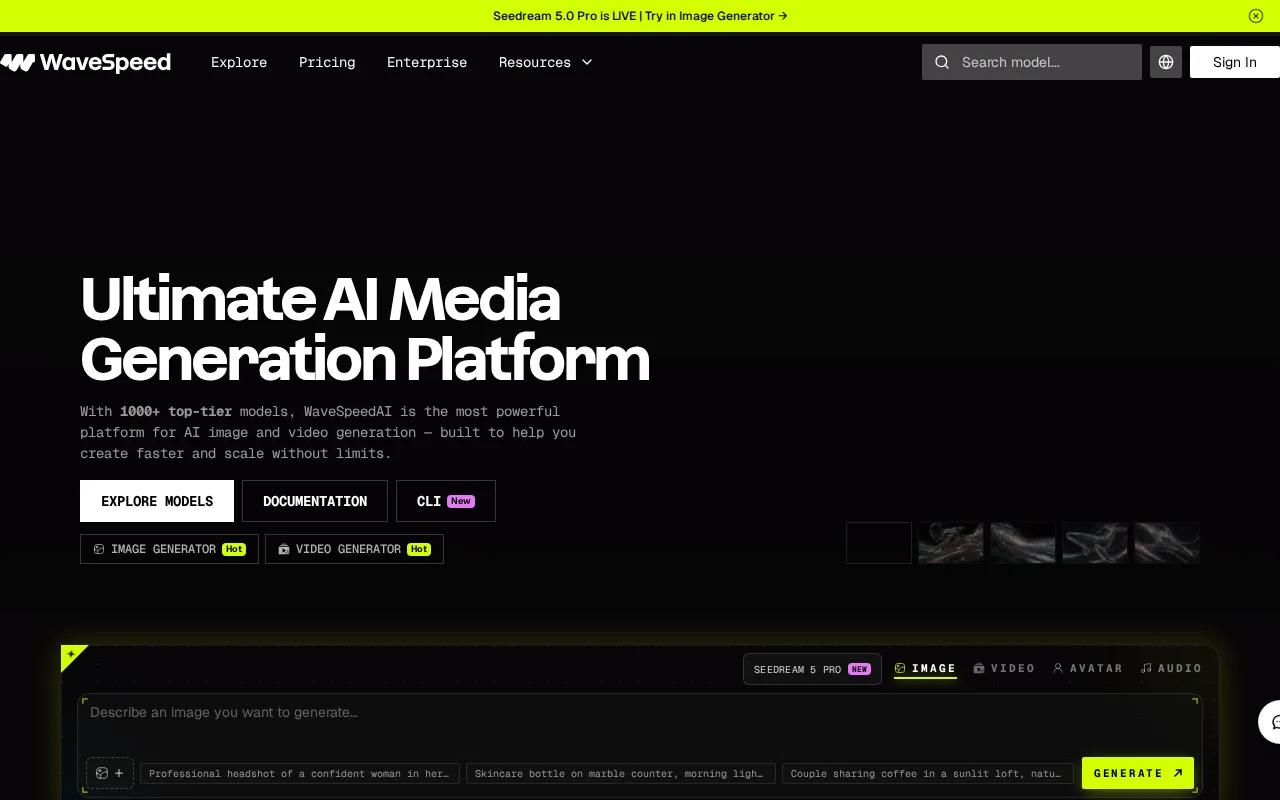Select the Audio tab

(x=1171, y=668)
